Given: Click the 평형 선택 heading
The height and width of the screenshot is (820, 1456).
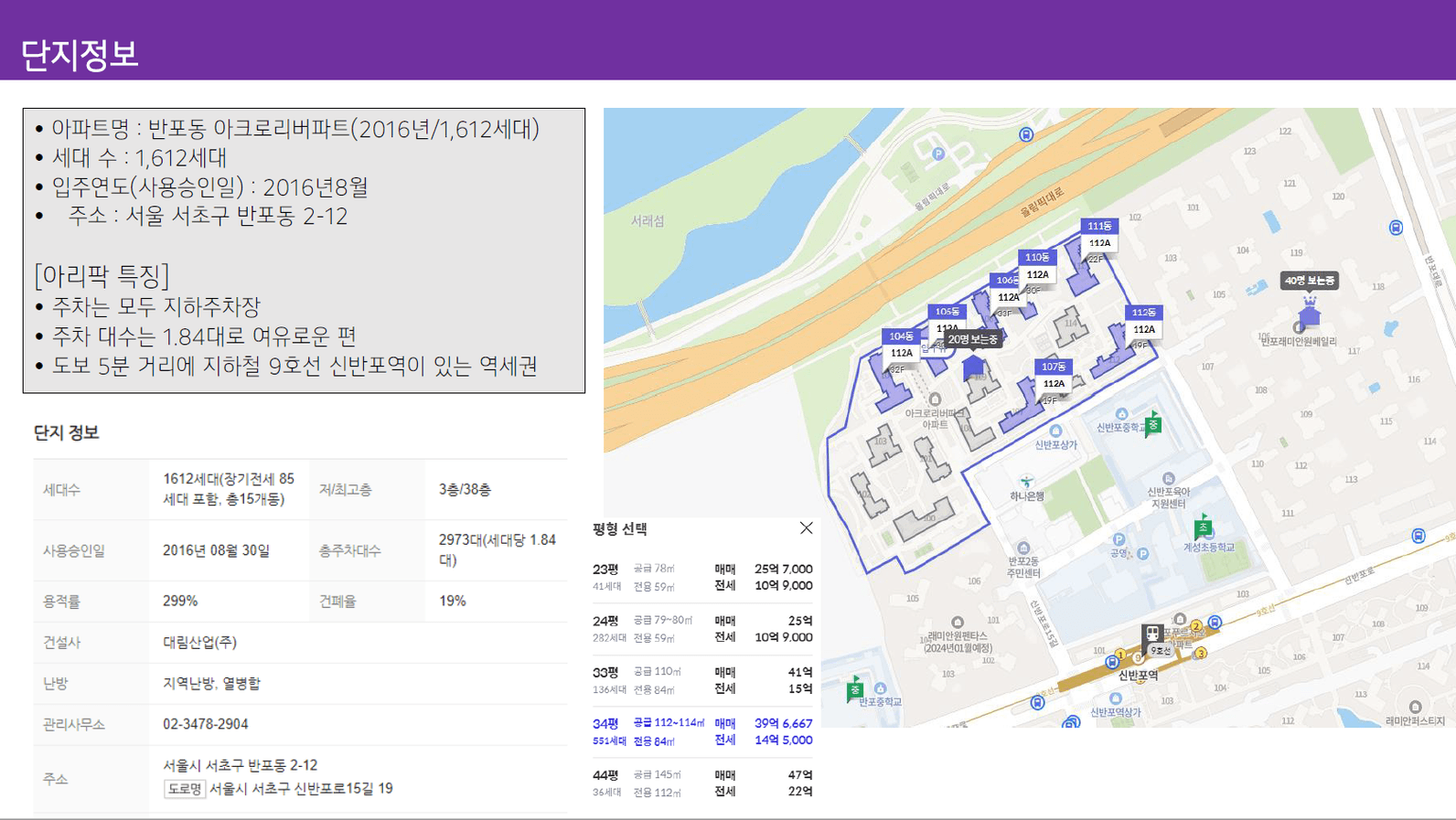Looking at the screenshot, I should [619, 528].
